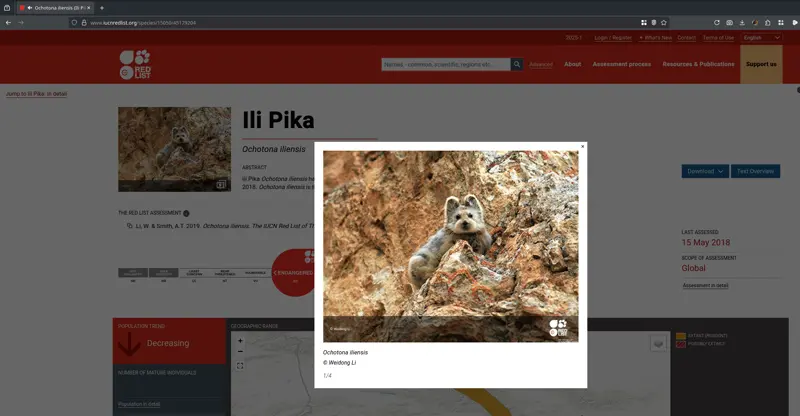This screenshot has height=416, width=800.
Task: Click the Jump to Ili Pika in detail link
Action: [x=36, y=94]
